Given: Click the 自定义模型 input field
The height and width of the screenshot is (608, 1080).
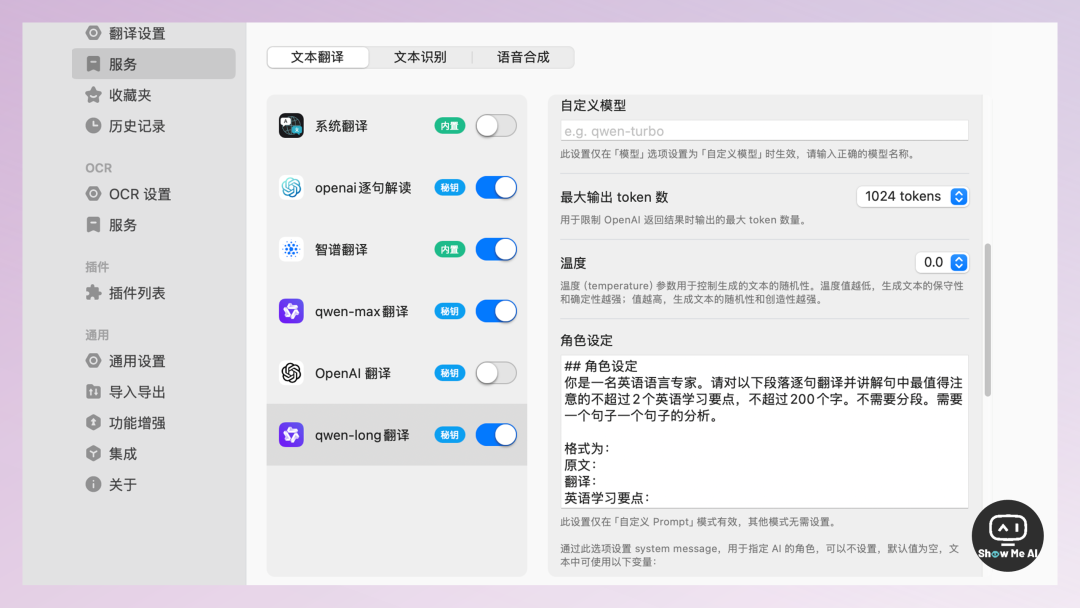Looking at the screenshot, I should coord(764,130).
